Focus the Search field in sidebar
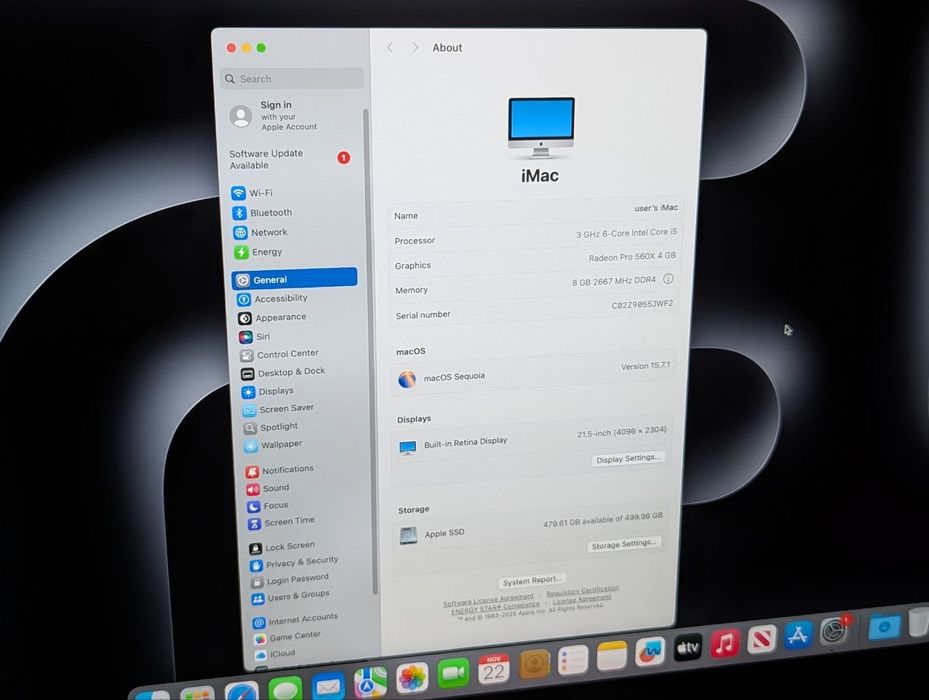The height and width of the screenshot is (700, 929). (x=292, y=79)
